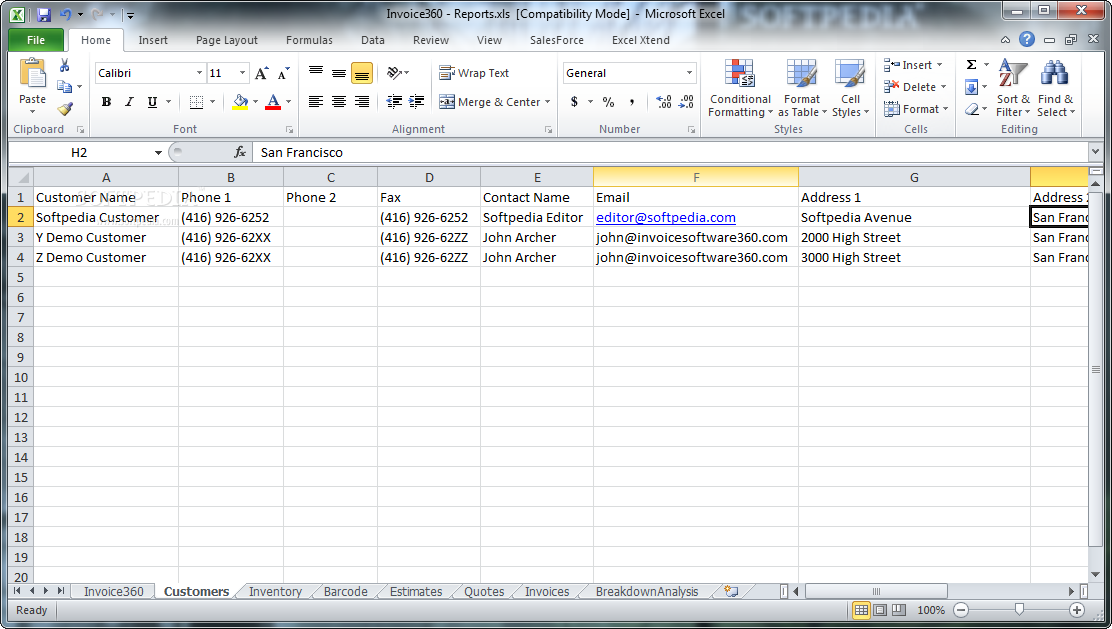1112x629 pixels.
Task: Open Cell Styles gallery
Action: click(850, 88)
